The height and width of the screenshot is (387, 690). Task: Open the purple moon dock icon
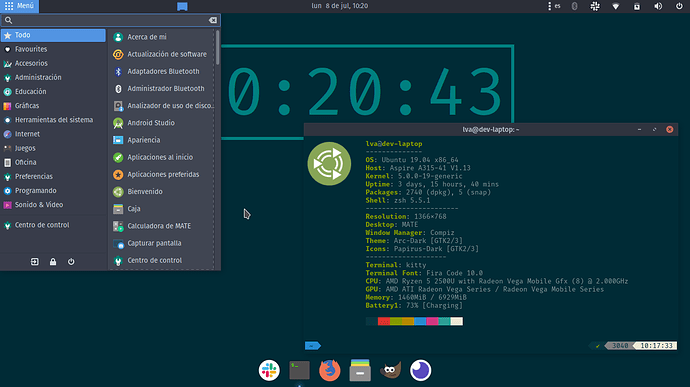[420, 370]
